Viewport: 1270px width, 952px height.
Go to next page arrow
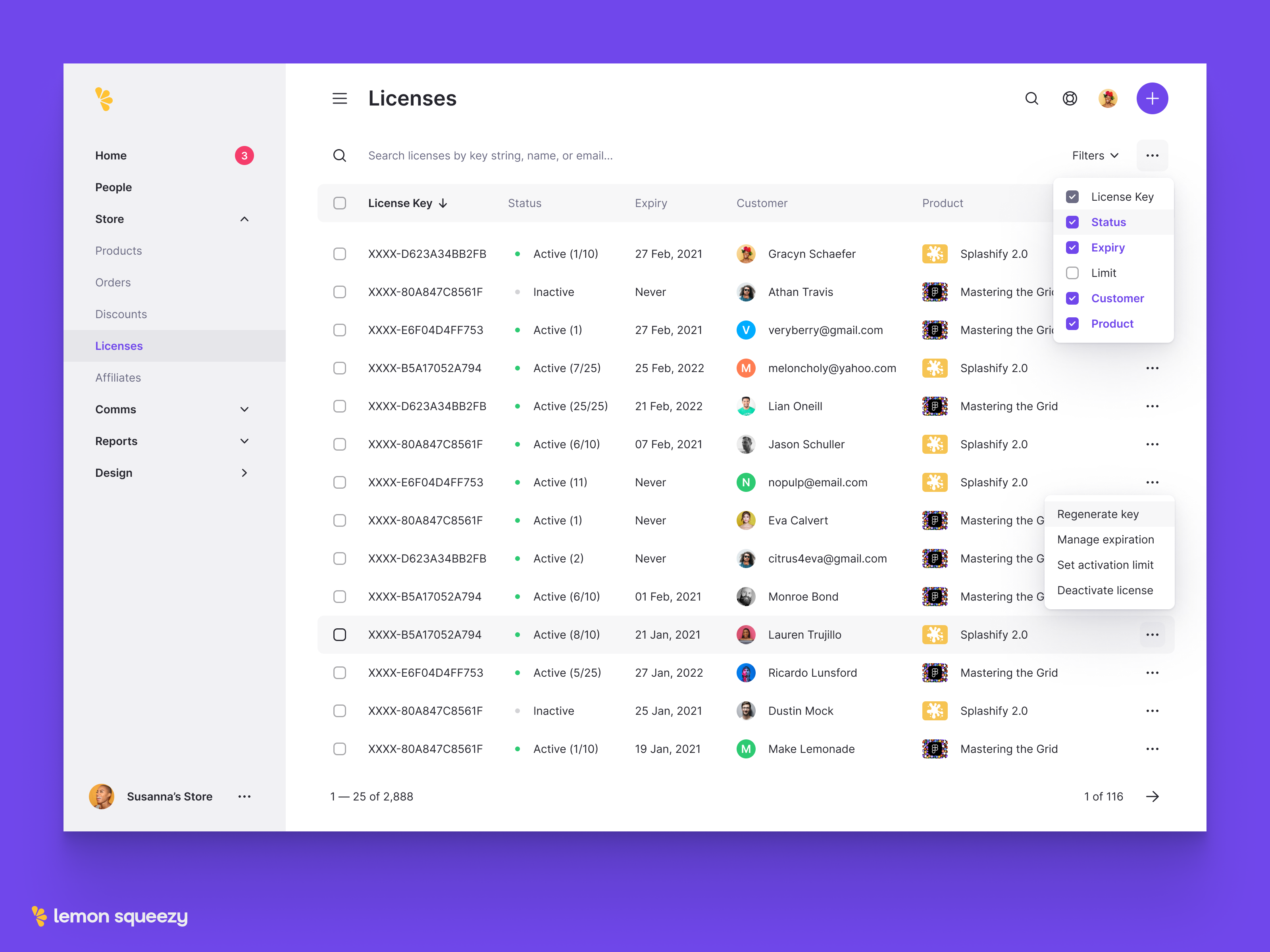pyautogui.click(x=1152, y=797)
